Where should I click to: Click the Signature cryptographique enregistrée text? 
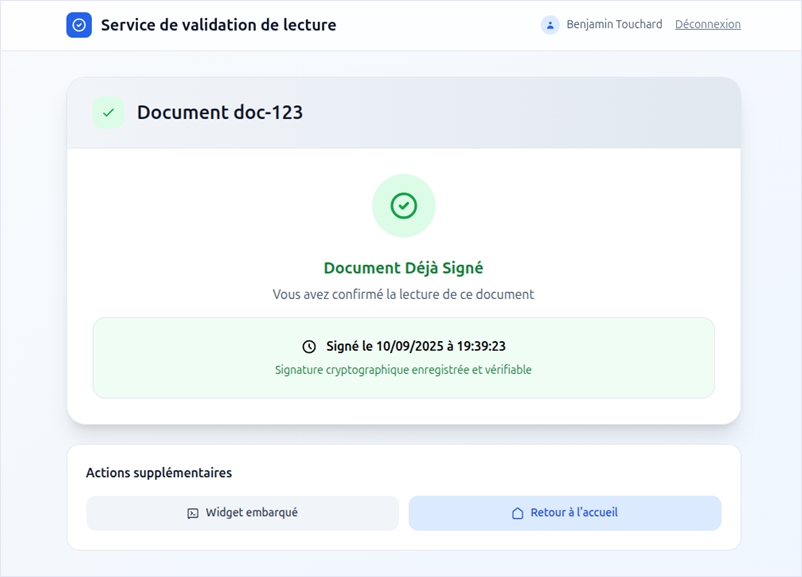click(403, 370)
